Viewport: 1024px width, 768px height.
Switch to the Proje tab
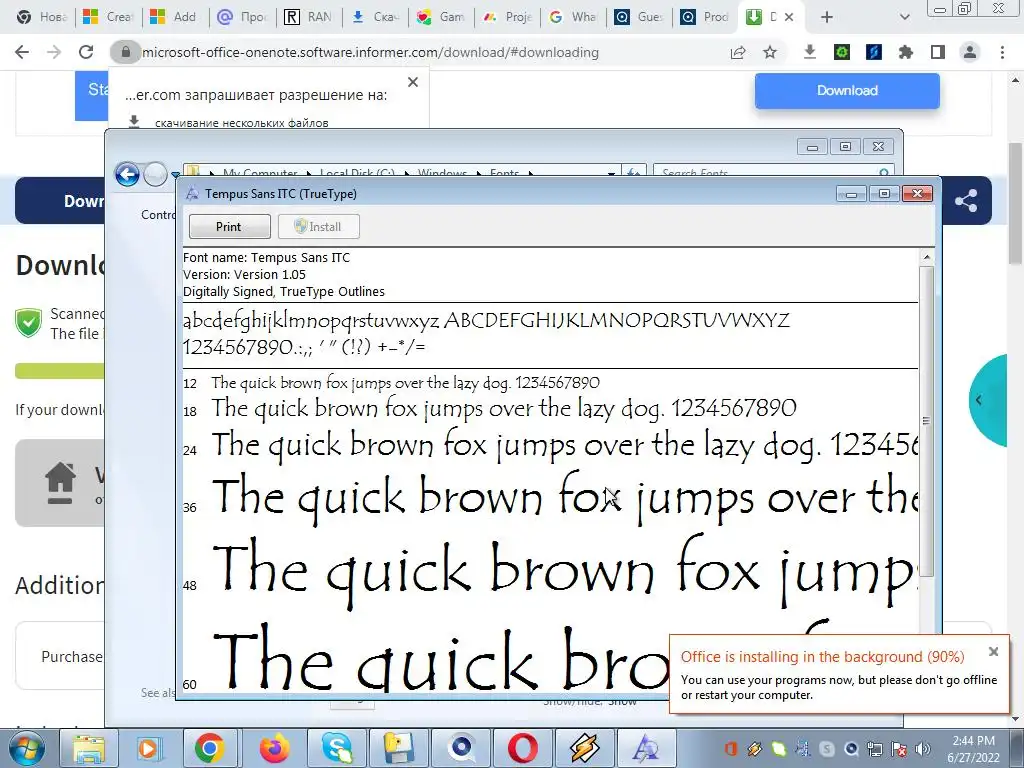(508, 17)
